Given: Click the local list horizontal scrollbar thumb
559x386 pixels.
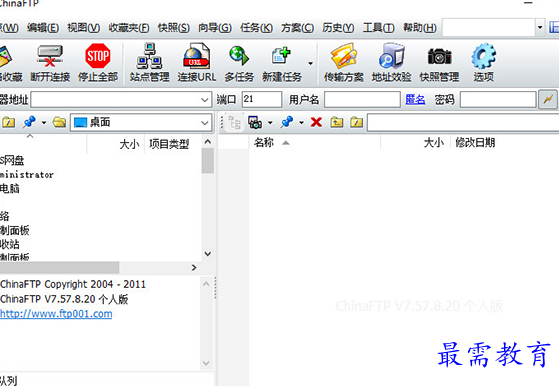Looking at the screenshot, I should tap(59, 267).
